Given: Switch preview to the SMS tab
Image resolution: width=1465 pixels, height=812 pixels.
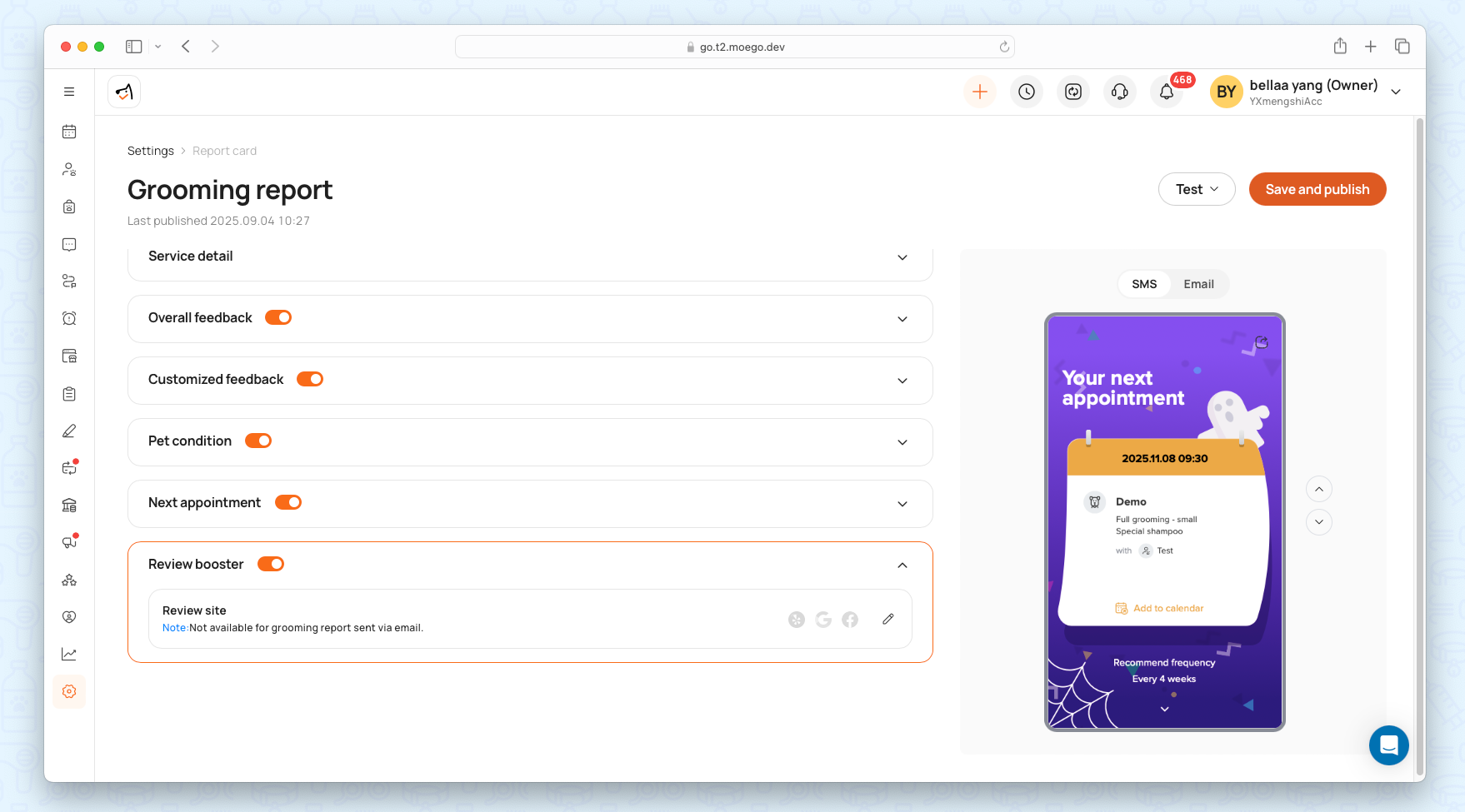Looking at the screenshot, I should coord(1144,284).
